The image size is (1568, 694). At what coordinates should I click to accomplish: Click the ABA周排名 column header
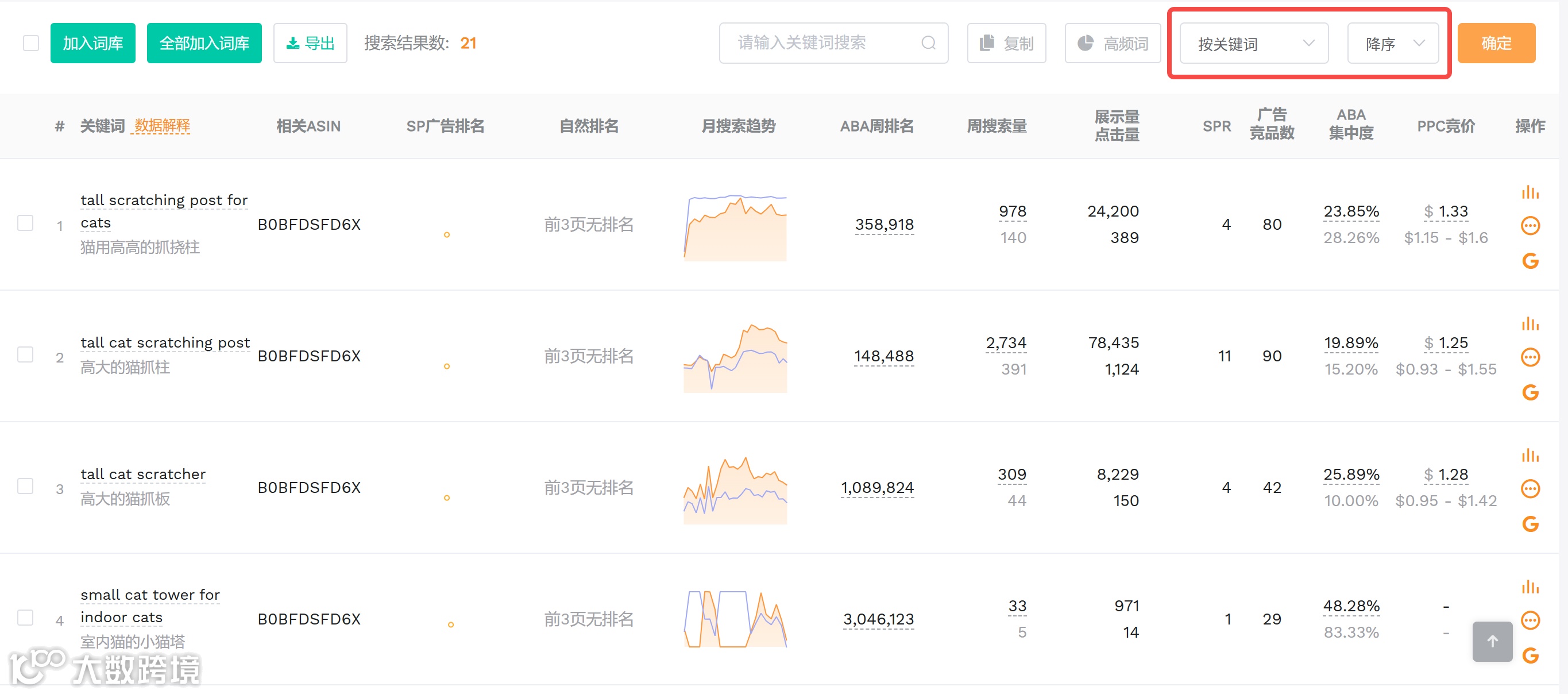(x=876, y=126)
